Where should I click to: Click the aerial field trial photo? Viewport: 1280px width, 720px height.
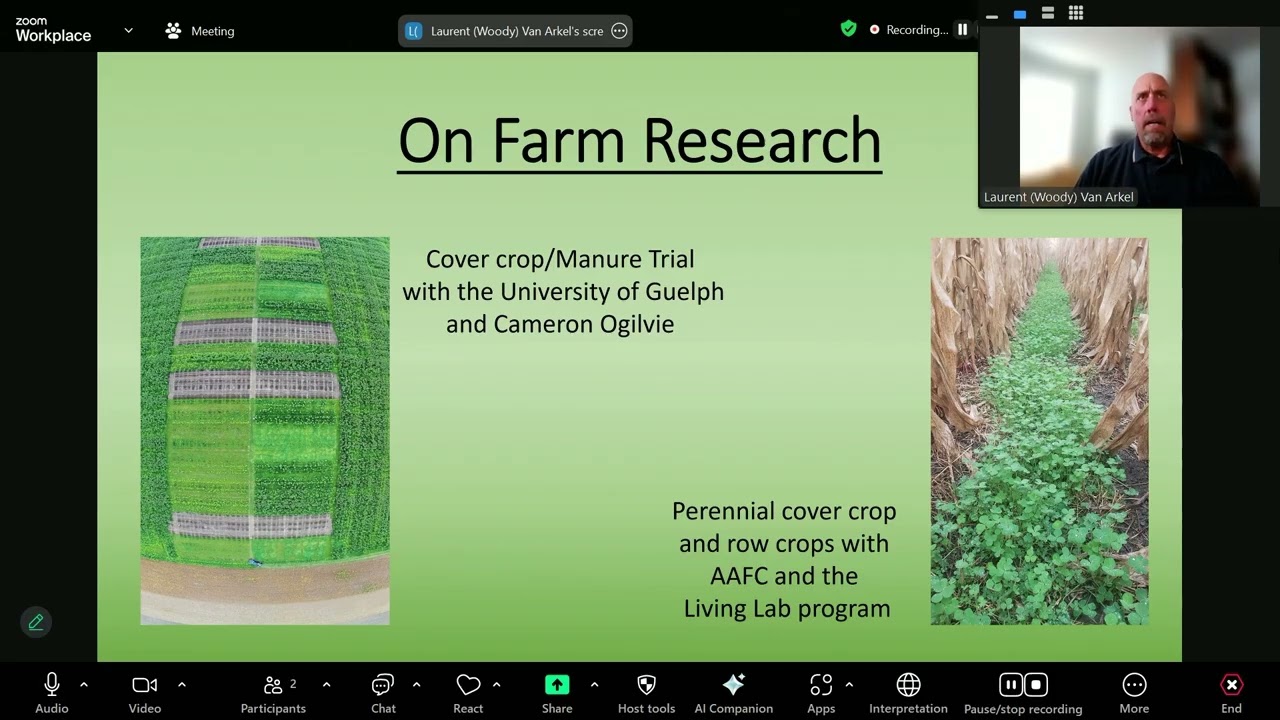(265, 431)
